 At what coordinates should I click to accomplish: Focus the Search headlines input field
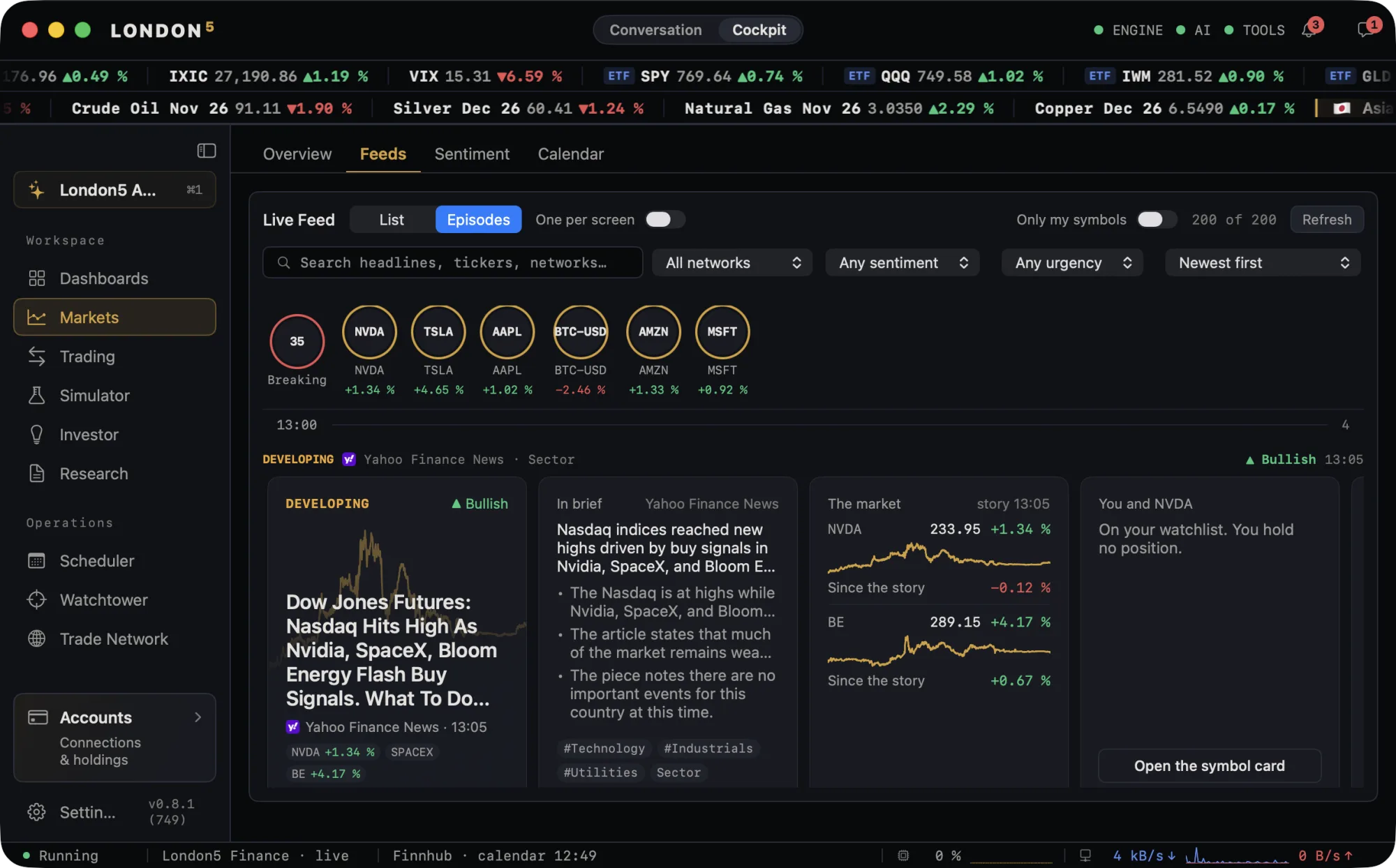pyautogui.click(x=452, y=263)
